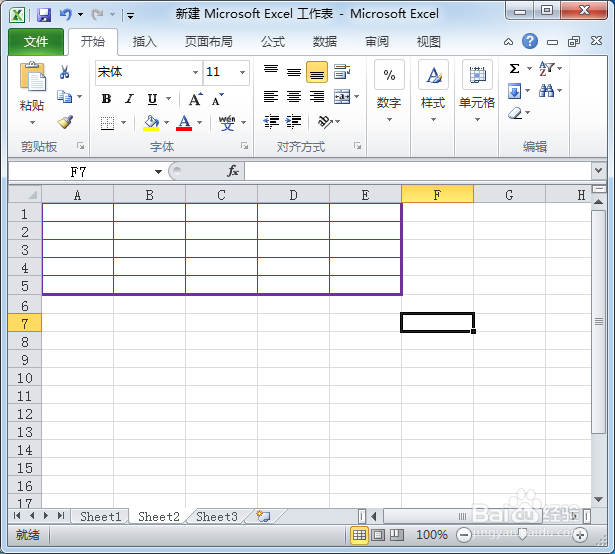Toggle align text left
Screen dimensions: 615x554
[x=271, y=97]
